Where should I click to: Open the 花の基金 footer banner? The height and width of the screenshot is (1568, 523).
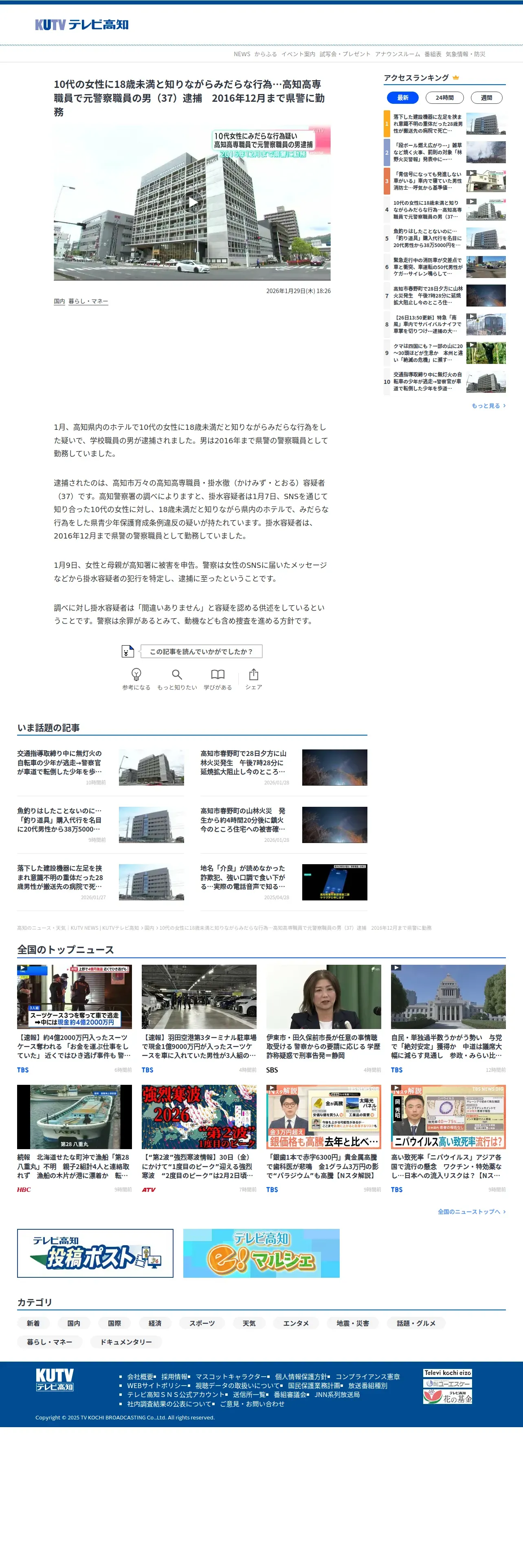tap(448, 1397)
